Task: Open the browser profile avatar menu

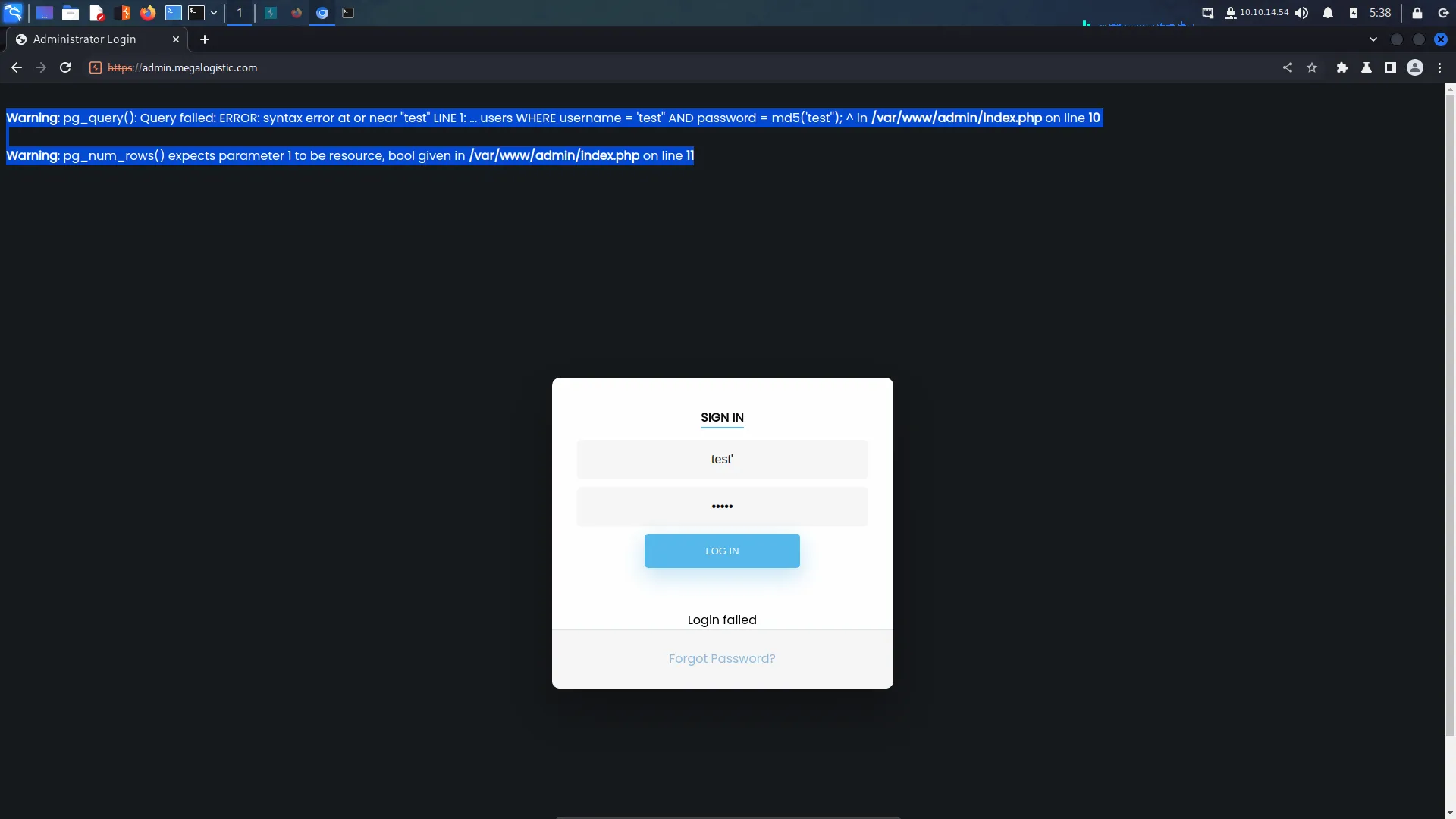Action: (x=1415, y=67)
